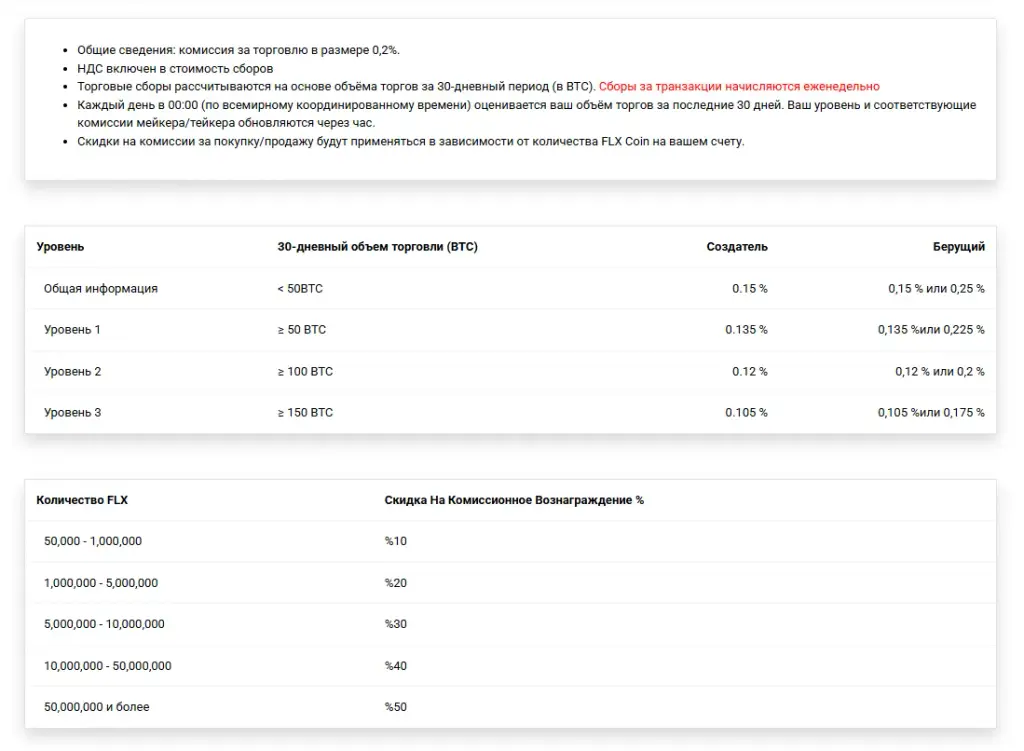Screen dimensions: 1024x751
Task: Select the Уровень 1 row label
Action: coord(72,329)
